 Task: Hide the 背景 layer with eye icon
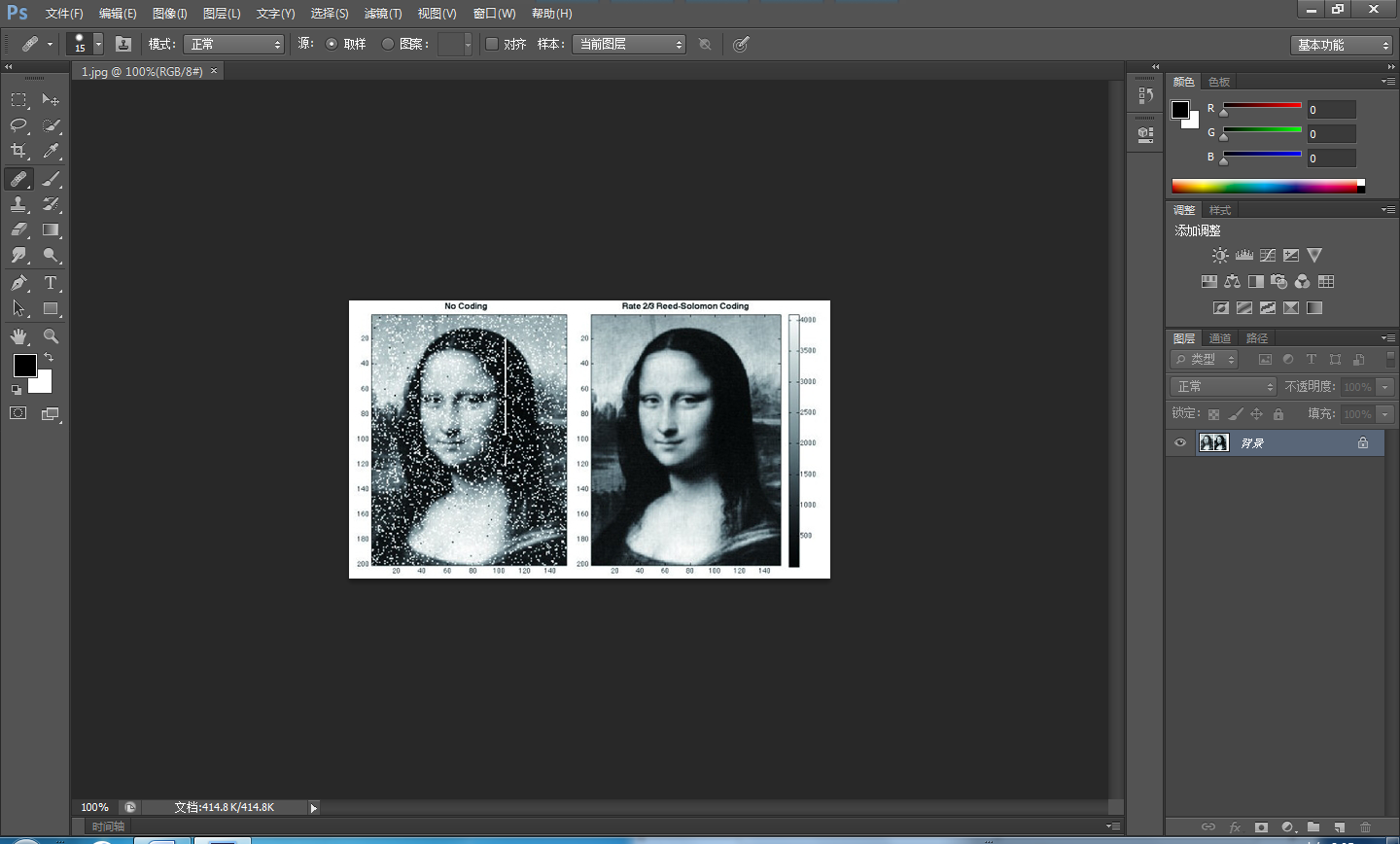tap(1180, 442)
